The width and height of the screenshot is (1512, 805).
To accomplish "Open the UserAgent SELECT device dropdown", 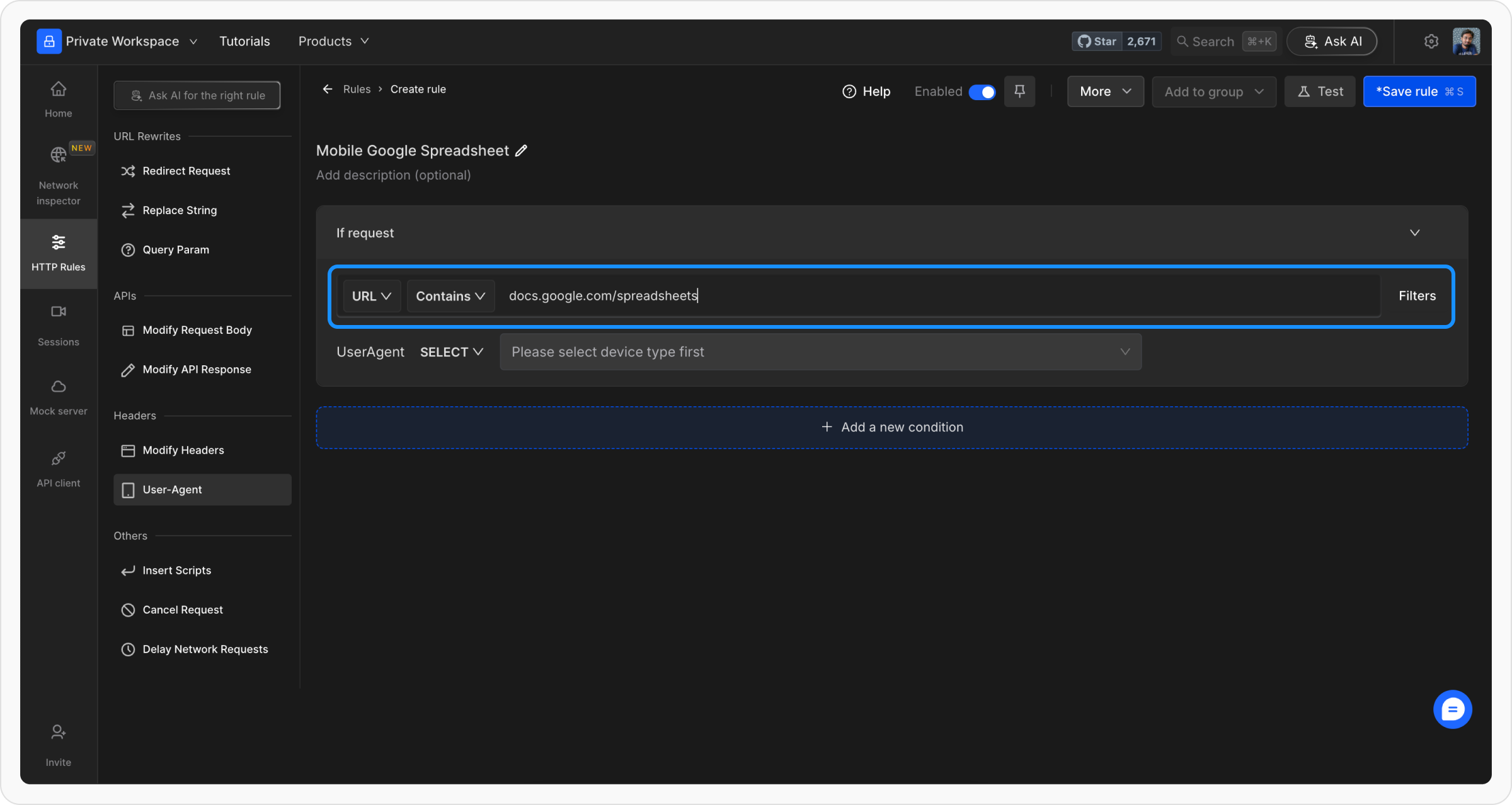I will tap(452, 352).
